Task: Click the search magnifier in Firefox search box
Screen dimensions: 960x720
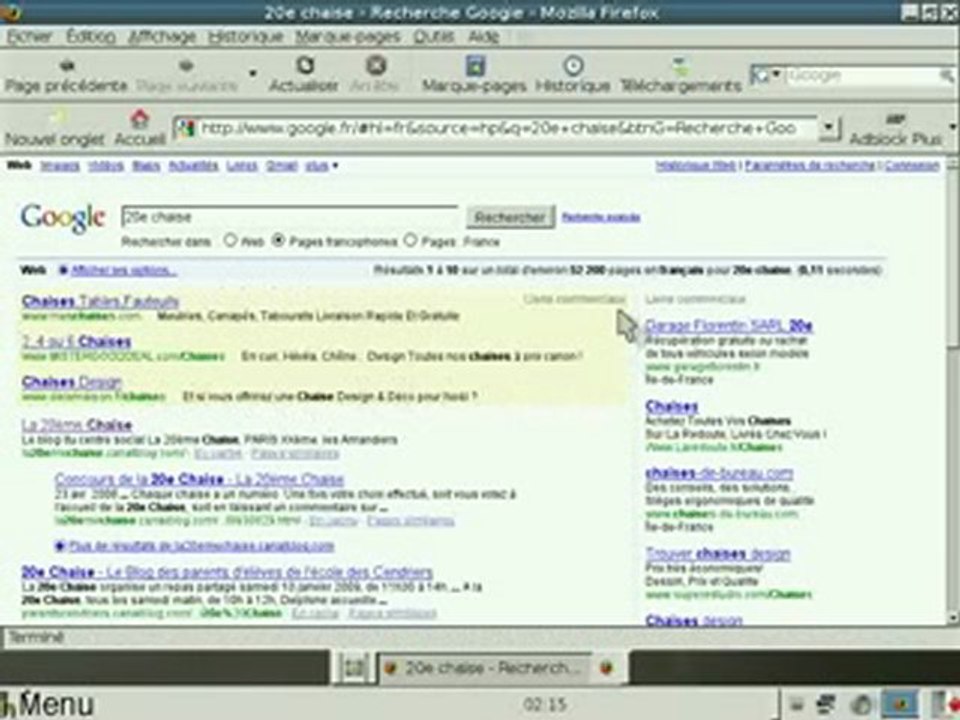Action: click(x=947, y=76)
